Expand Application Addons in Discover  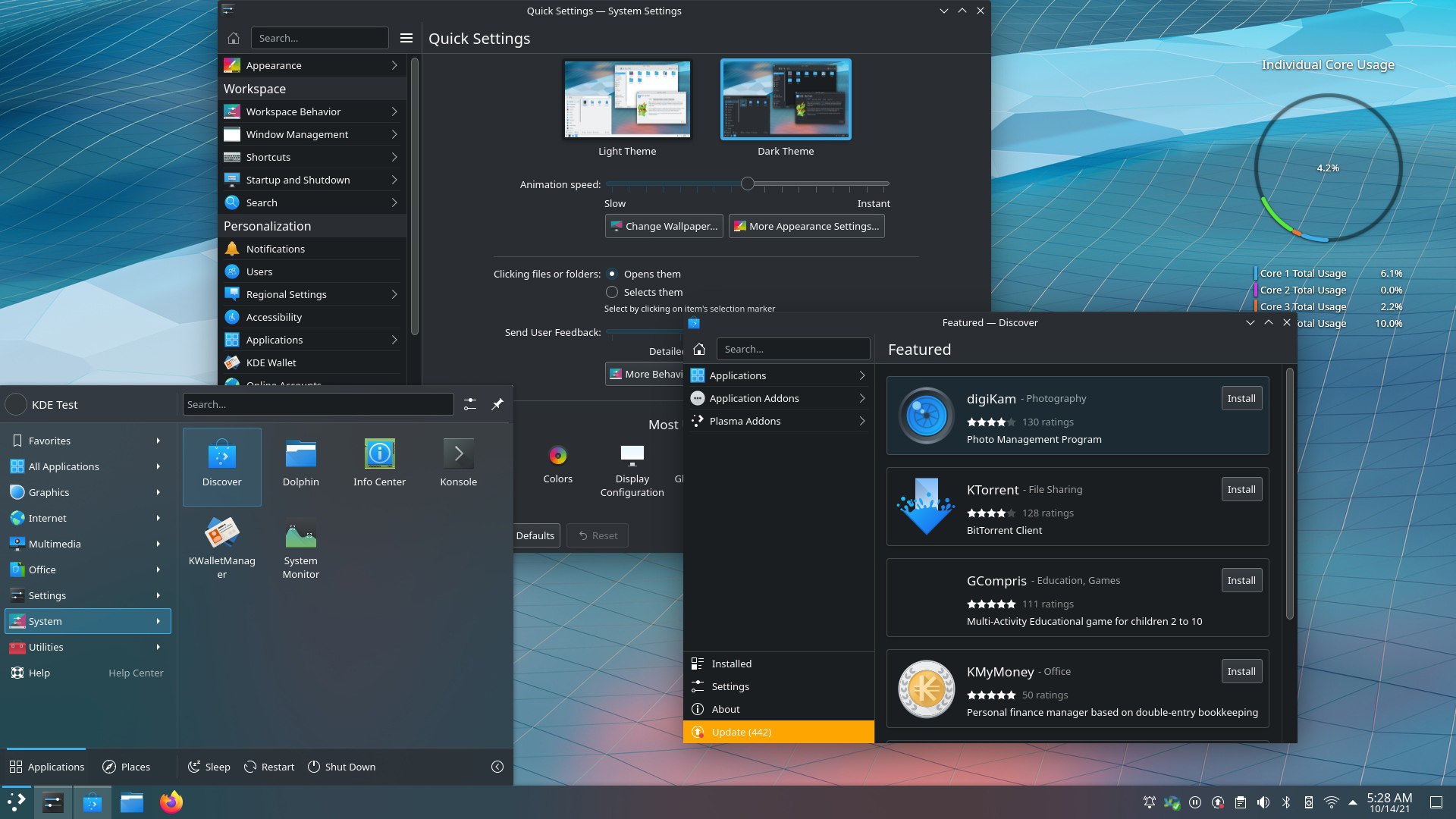[779, 398]
